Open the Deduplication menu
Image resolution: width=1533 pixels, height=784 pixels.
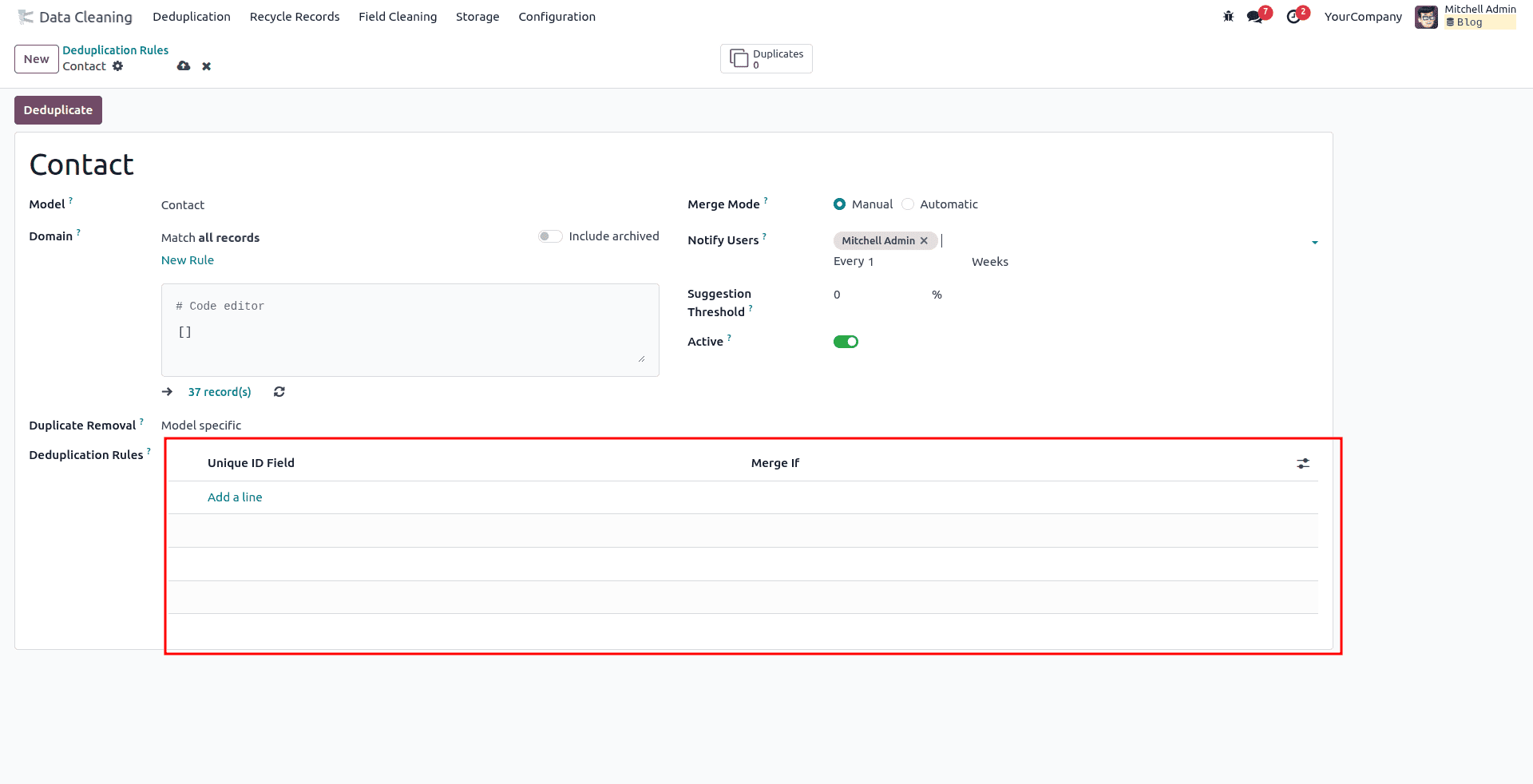coord(192,16)
